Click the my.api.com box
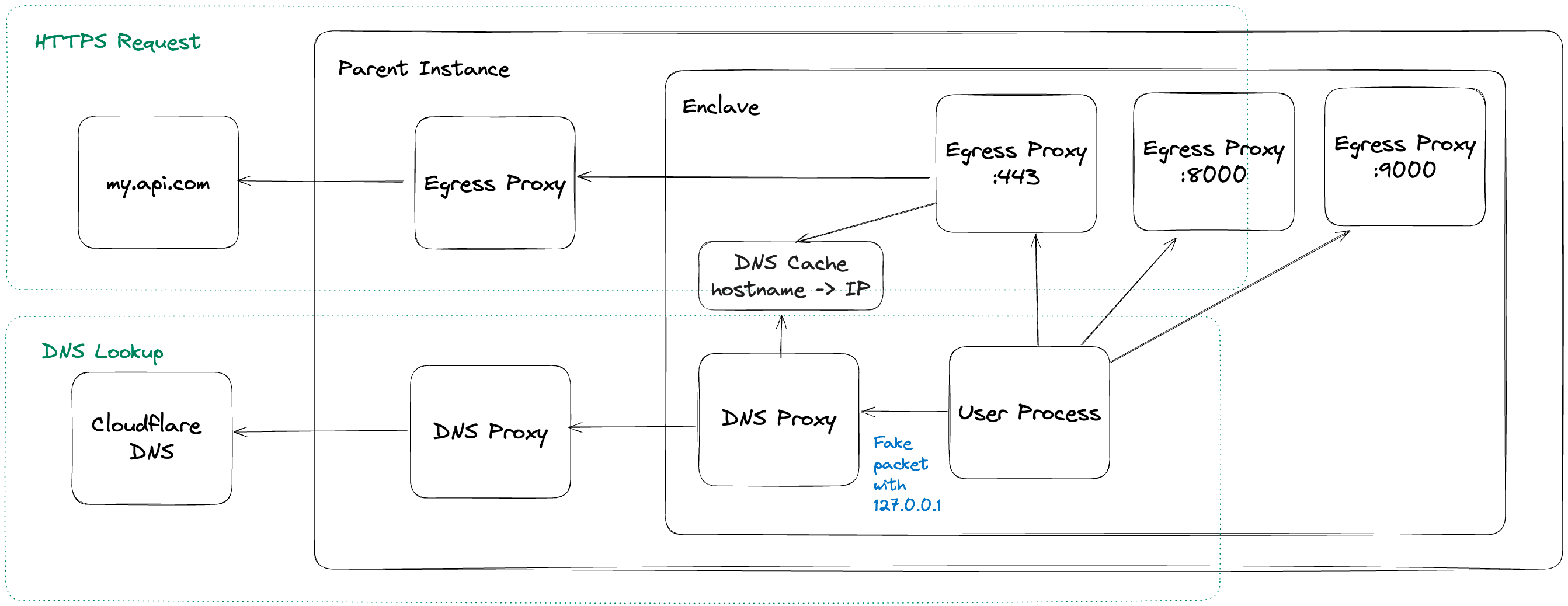 158,183
